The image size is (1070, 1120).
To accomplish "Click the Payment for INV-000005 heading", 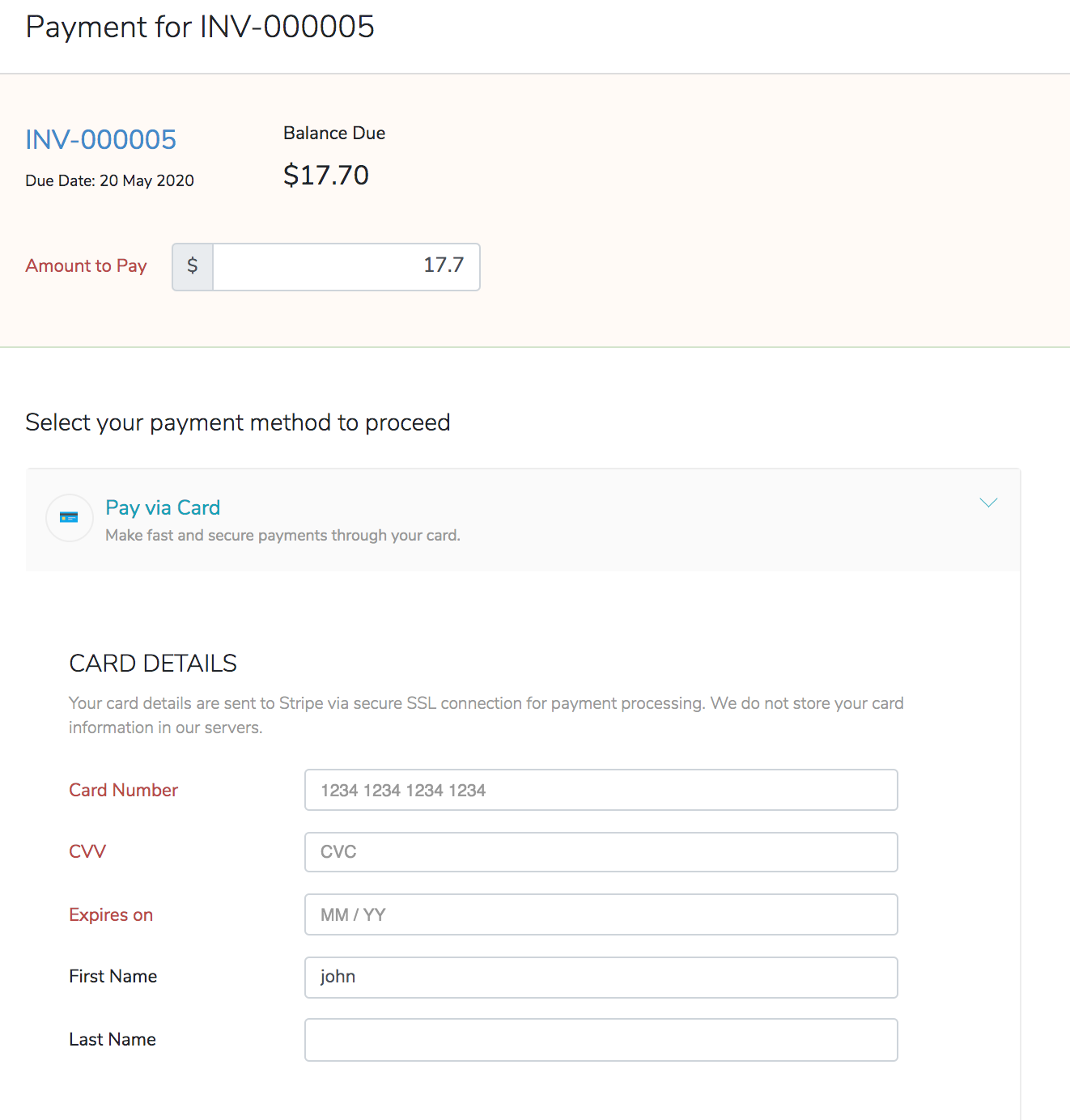I will point(200,27).
